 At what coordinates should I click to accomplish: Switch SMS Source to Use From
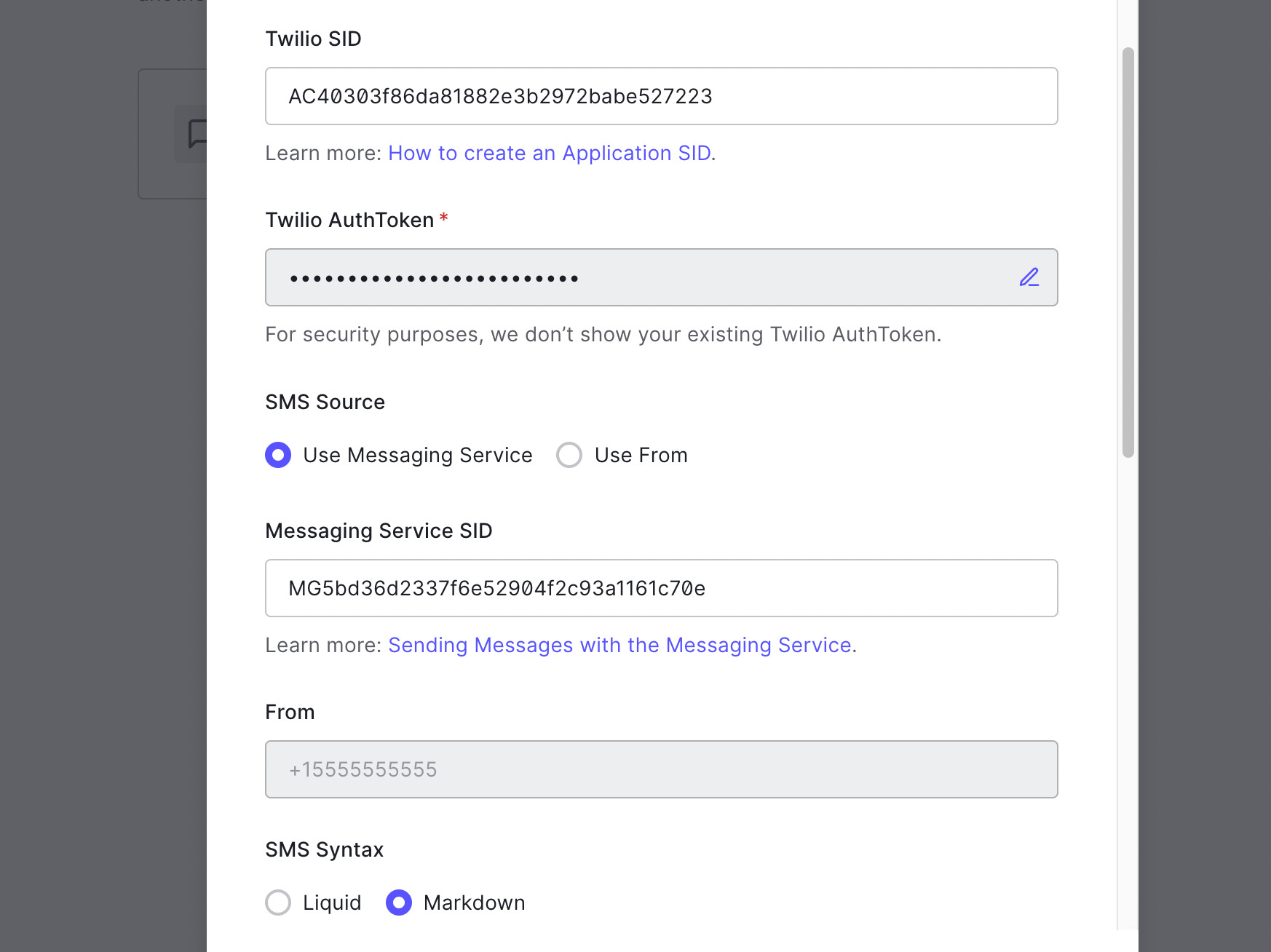(x=569, y=455)
